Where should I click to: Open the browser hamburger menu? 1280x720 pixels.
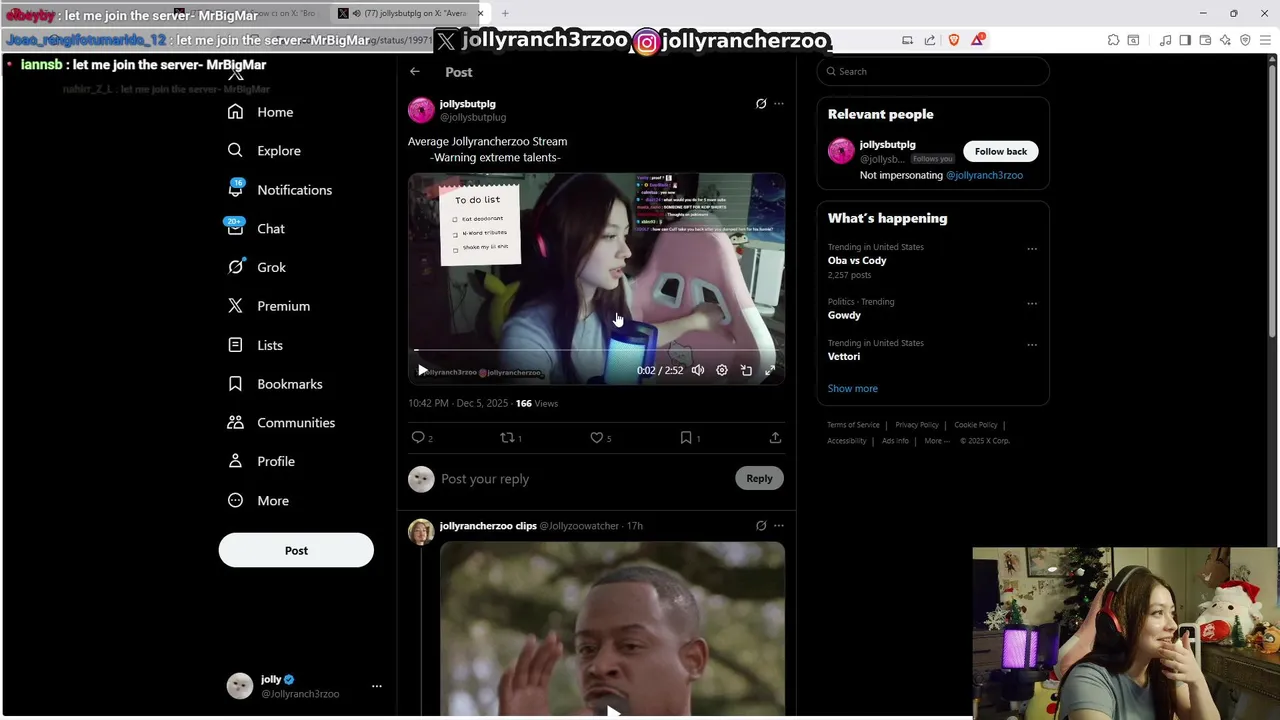tap(1265, 40)
